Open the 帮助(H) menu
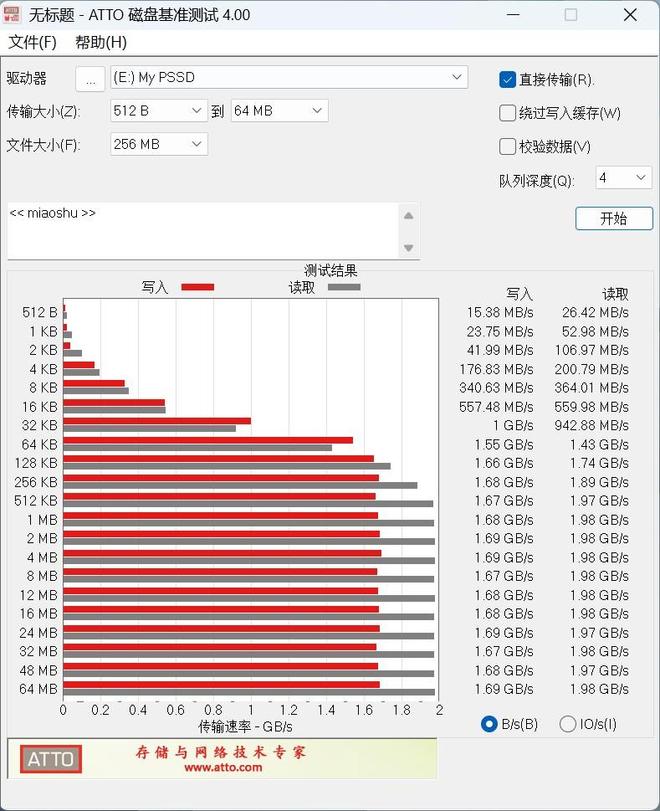Viewport: 660px width, 811px height. click(x=101, y=42)
